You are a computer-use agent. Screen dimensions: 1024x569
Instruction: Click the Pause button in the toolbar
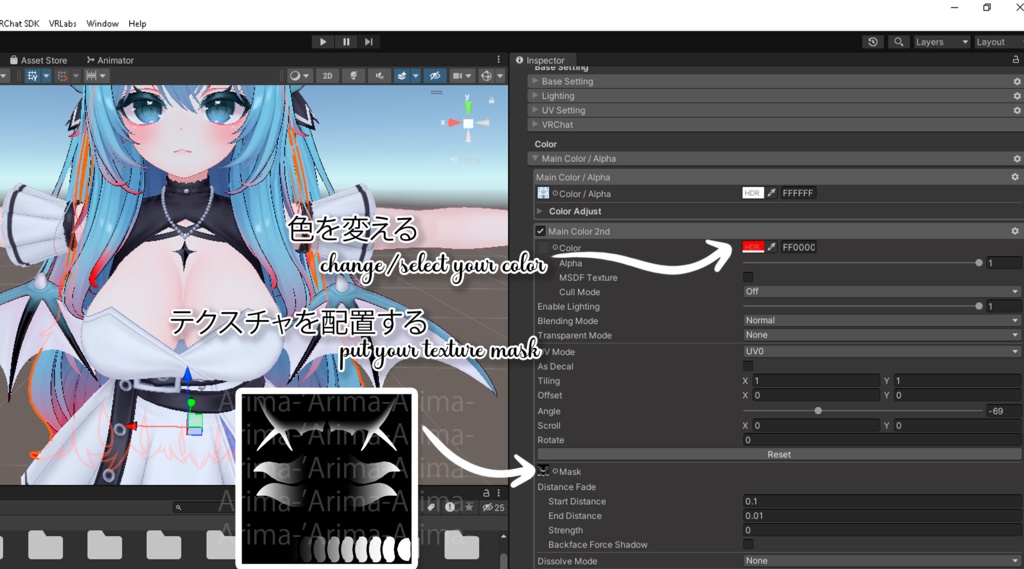coord(346,42)
